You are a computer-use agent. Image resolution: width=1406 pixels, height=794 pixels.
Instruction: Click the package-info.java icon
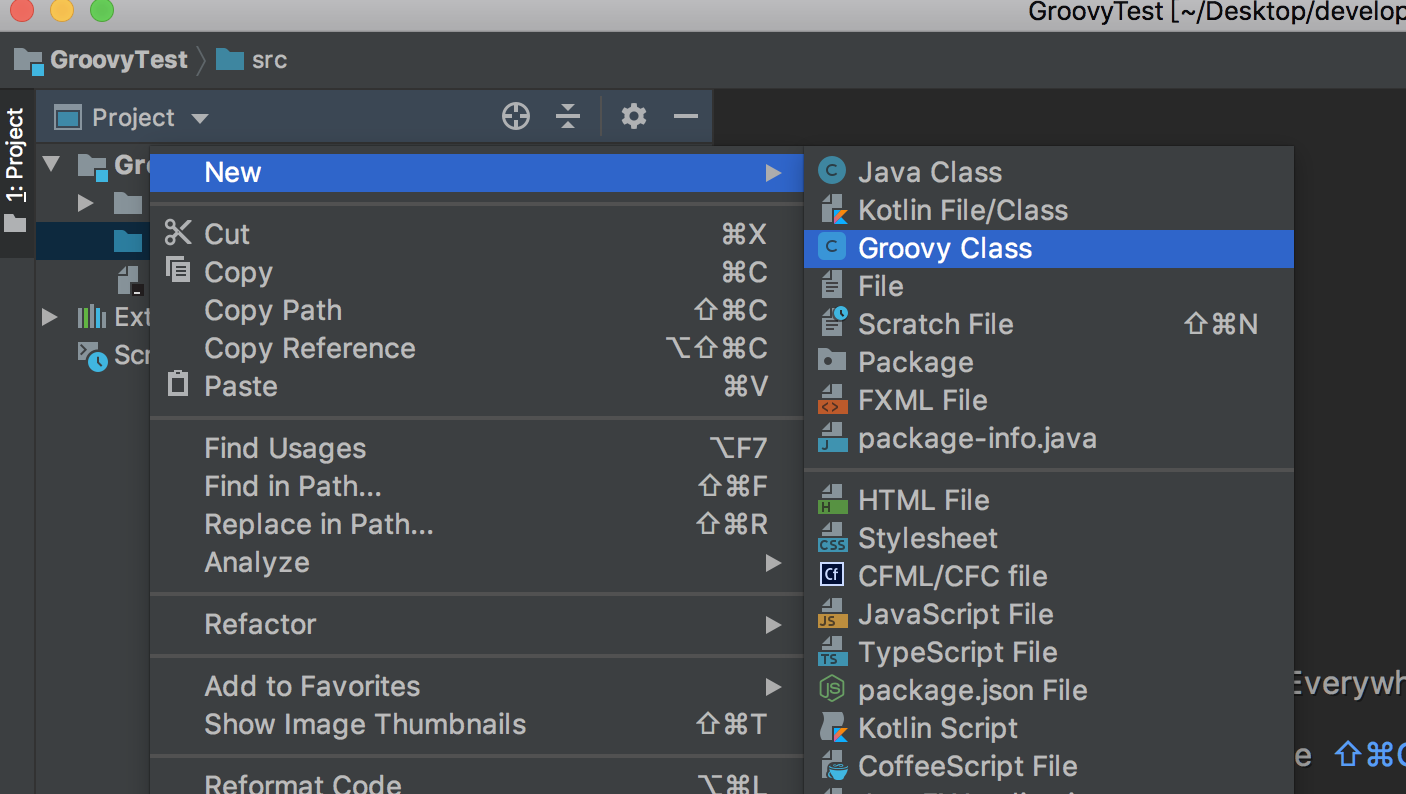[832, 438]
